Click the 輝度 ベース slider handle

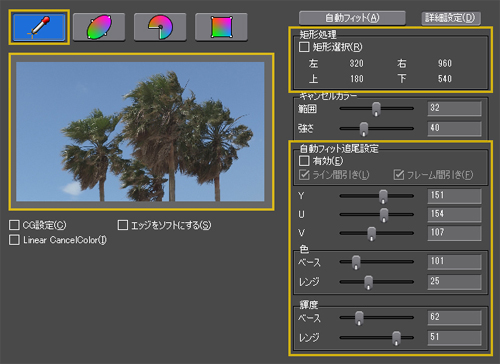(359, 318)
